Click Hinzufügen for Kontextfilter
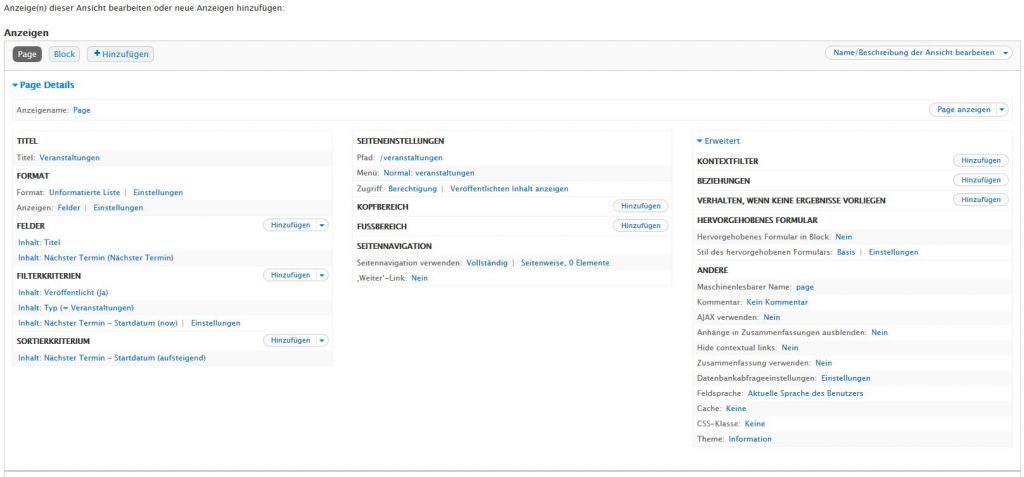Image resolution: width=1024 pixels, height=477 pixels. pos(980,160)
